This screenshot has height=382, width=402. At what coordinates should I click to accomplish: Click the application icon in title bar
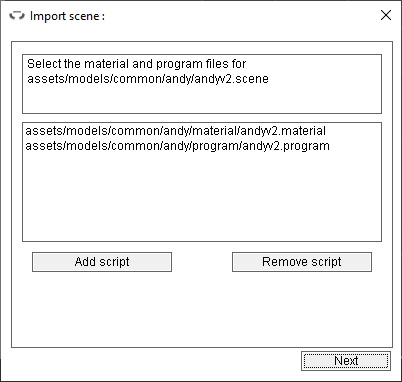(x=17, y=16)
